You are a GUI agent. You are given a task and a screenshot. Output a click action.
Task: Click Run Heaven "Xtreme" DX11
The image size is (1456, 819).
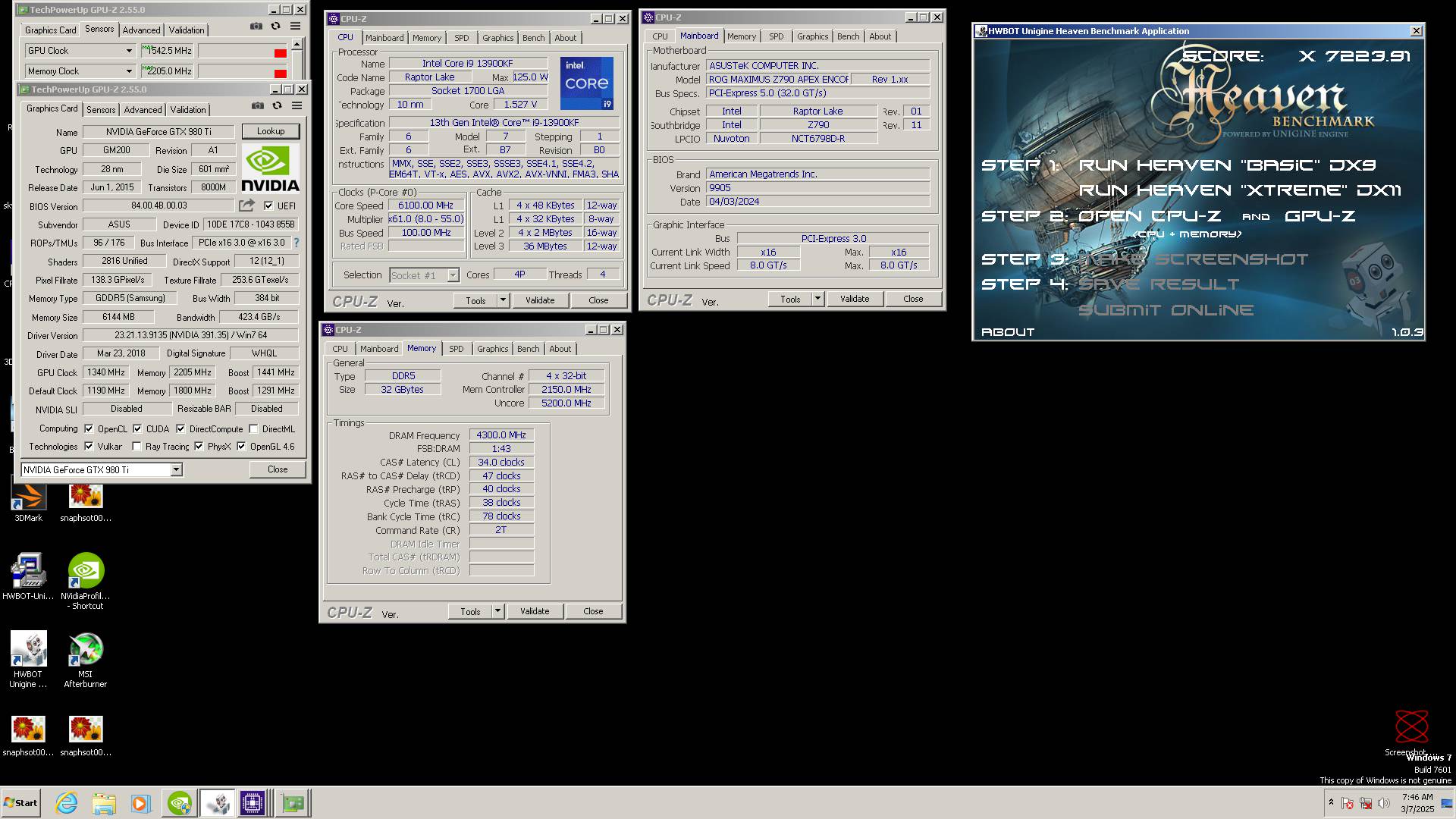[1239, 190]
